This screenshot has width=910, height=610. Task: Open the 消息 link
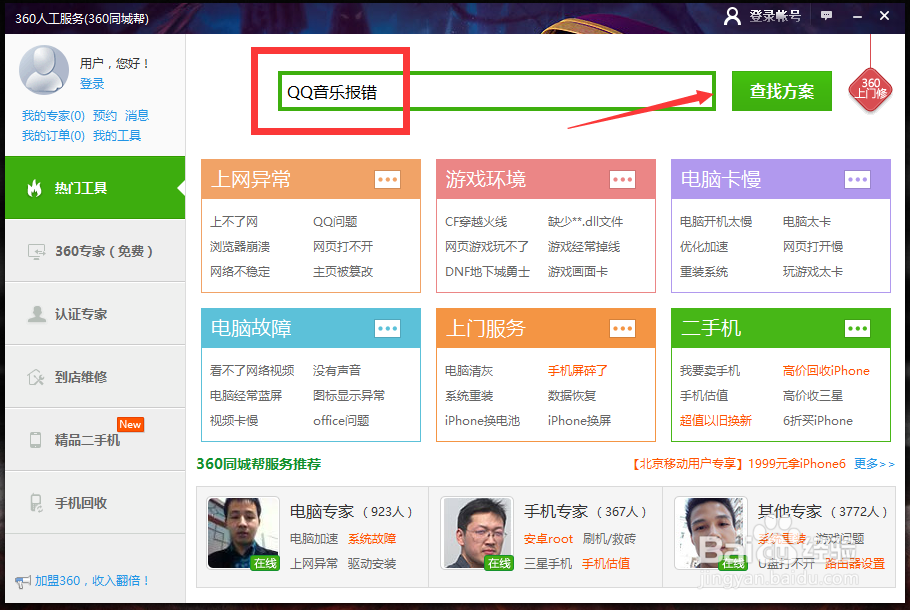[x=137, y=115]
